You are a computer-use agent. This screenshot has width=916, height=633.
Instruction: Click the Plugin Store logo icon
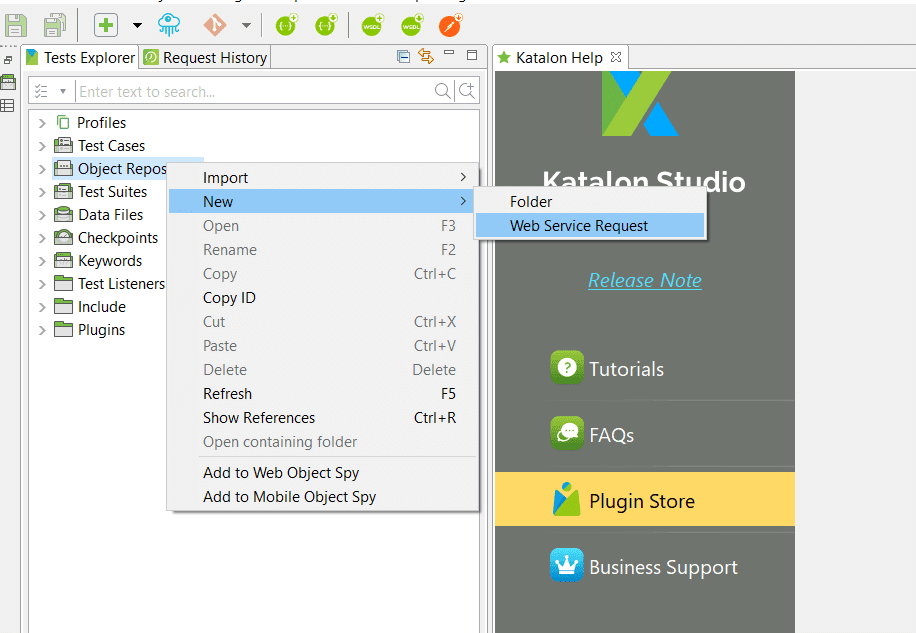(x=567, y=499)
